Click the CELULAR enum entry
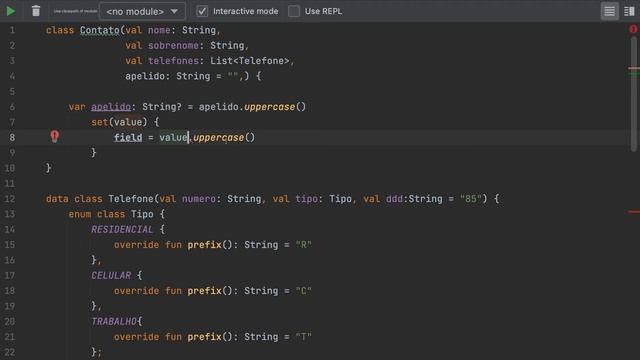 (111, 276)
